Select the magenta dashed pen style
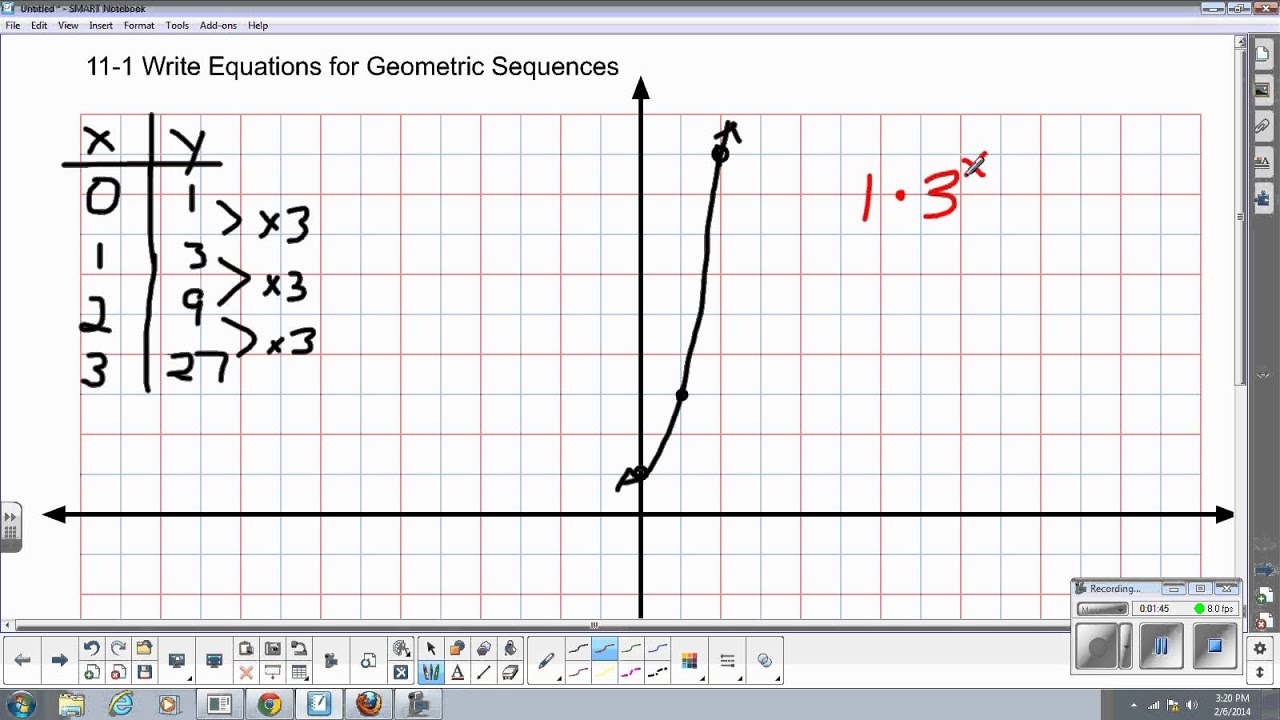This screenshot has height=720, width=1280. (631, 672)
